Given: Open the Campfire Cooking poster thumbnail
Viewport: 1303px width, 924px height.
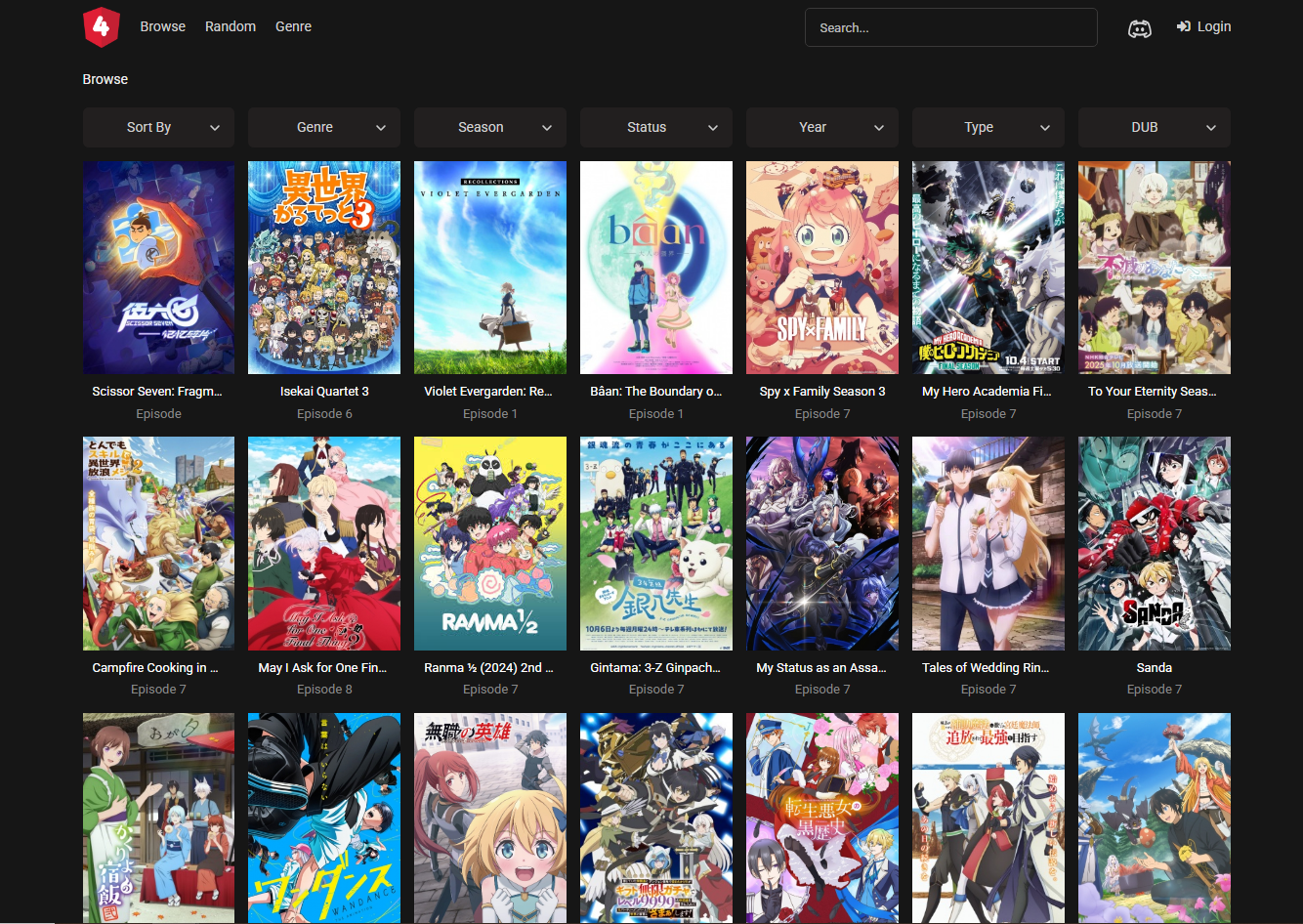Looking at the screenshot, I should coord(158,543).
